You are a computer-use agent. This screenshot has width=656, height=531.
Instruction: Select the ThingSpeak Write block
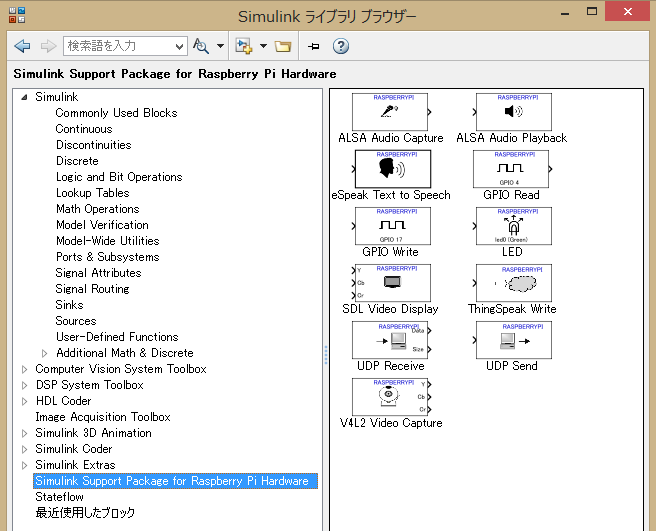512,283
